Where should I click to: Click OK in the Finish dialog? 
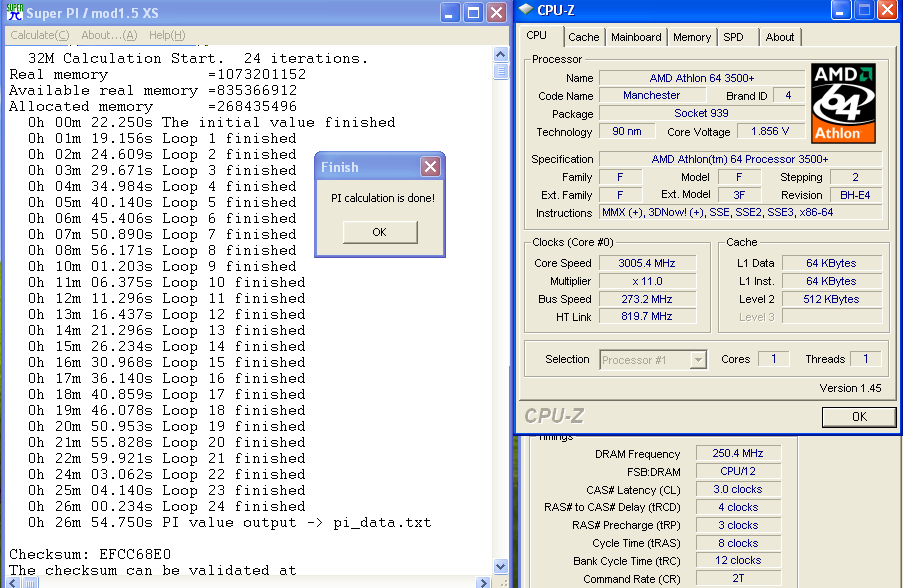pyautogui.click(x=380, y=232)
